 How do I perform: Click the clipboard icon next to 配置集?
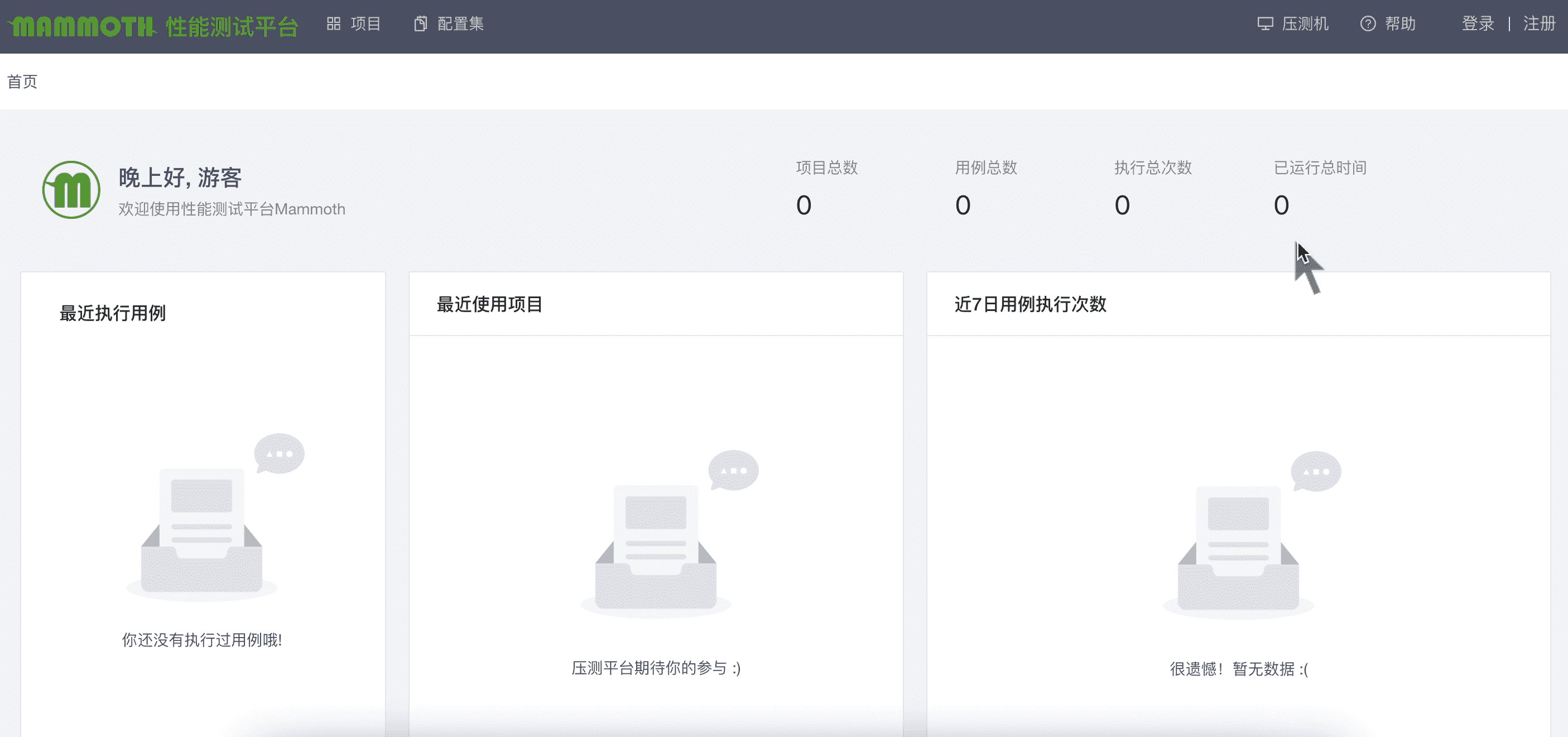pyautogui.click(x=420, y=24)
